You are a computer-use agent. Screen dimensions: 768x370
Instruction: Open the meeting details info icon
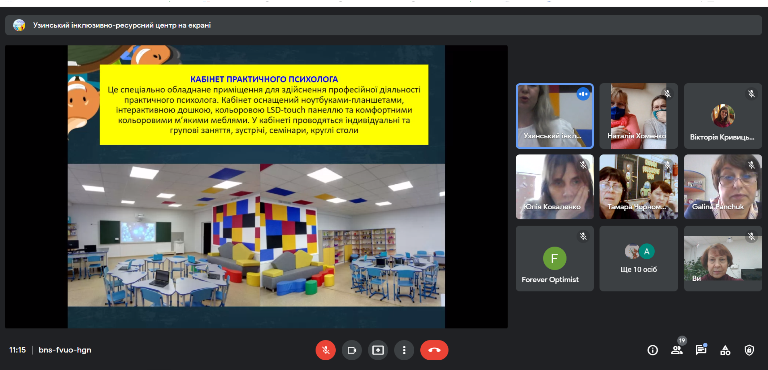[652, 350]
